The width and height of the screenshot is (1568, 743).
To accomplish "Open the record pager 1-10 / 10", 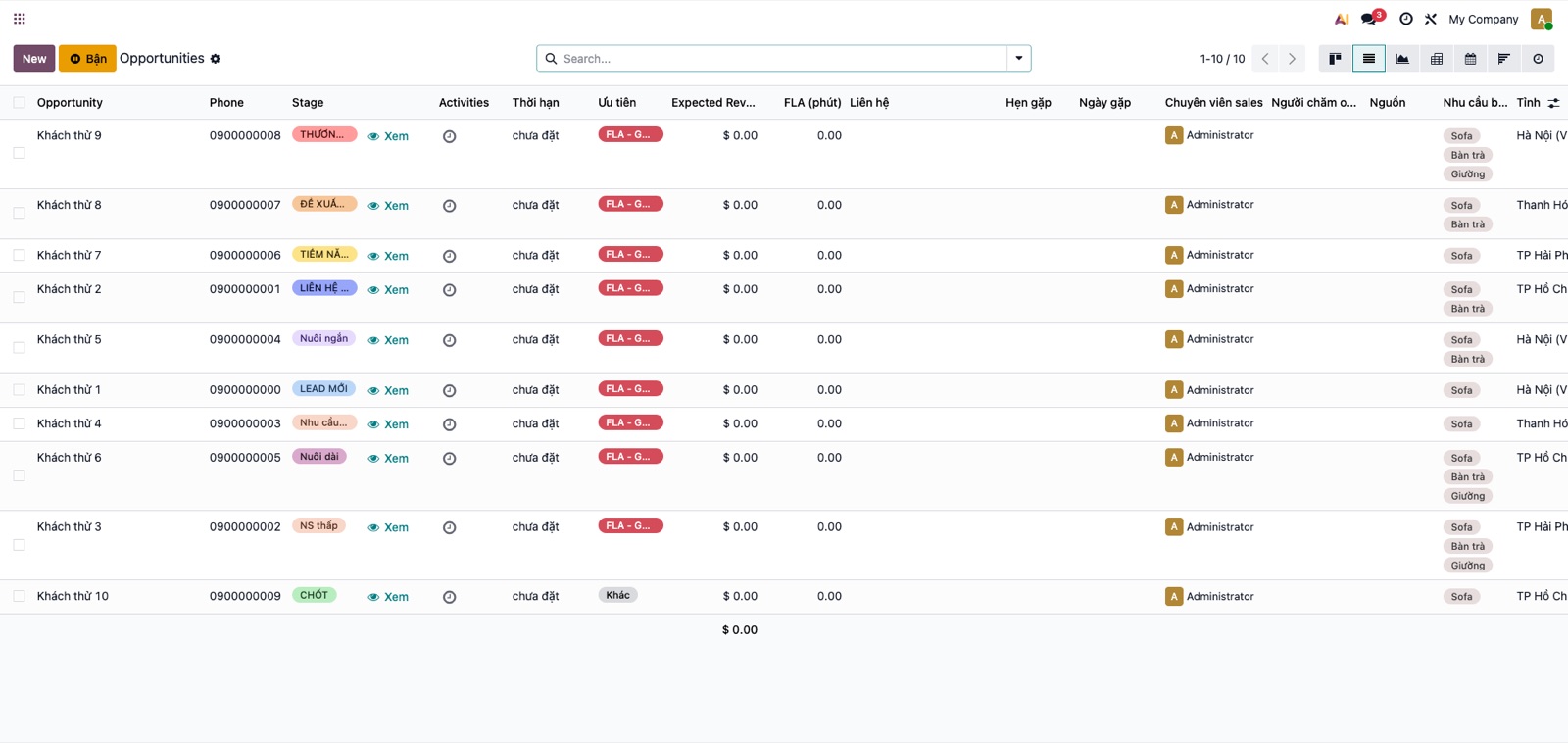I will pyautogui.click(x=1222, y=59).
